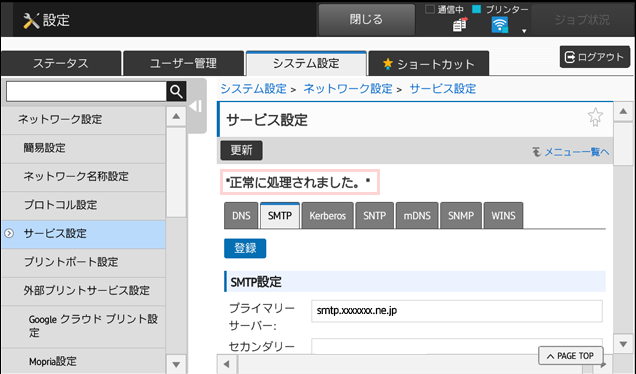Click content pane scroll down arrow
This screenshot has height=374, width=636.
(x=623, y=344)
